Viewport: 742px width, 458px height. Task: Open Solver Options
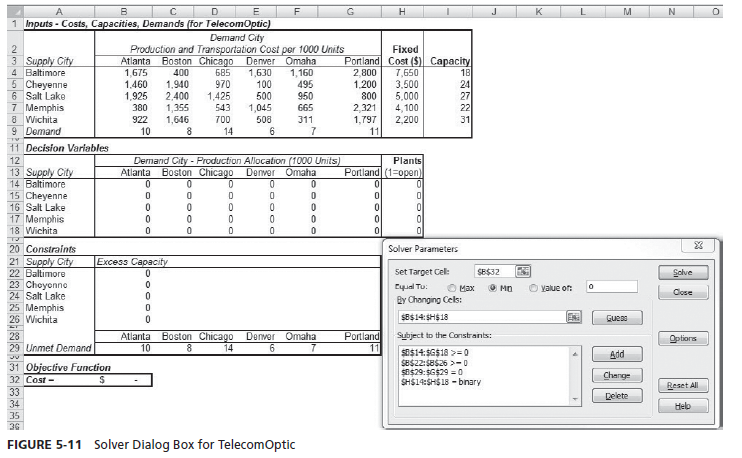[x=683, y=338]
